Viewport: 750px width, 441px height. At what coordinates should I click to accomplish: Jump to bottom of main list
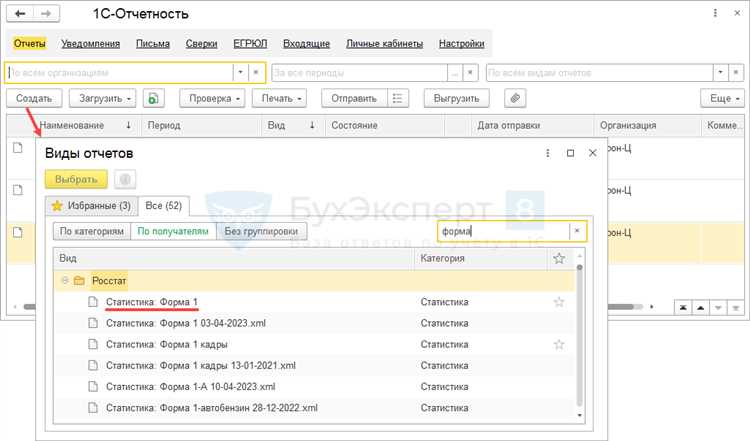pyautogui.click(x=735, y=308)
